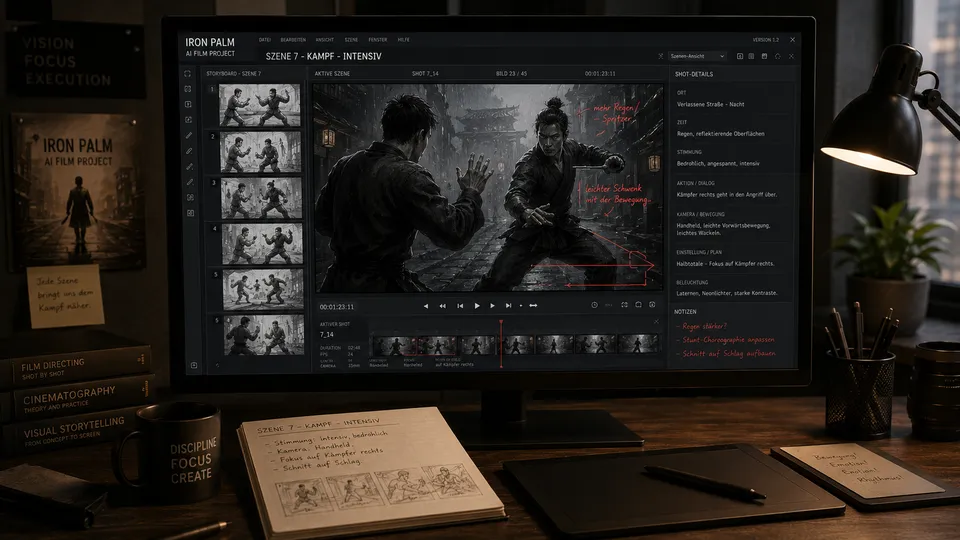Close the timeline panel with its X

tap(656, 321)
